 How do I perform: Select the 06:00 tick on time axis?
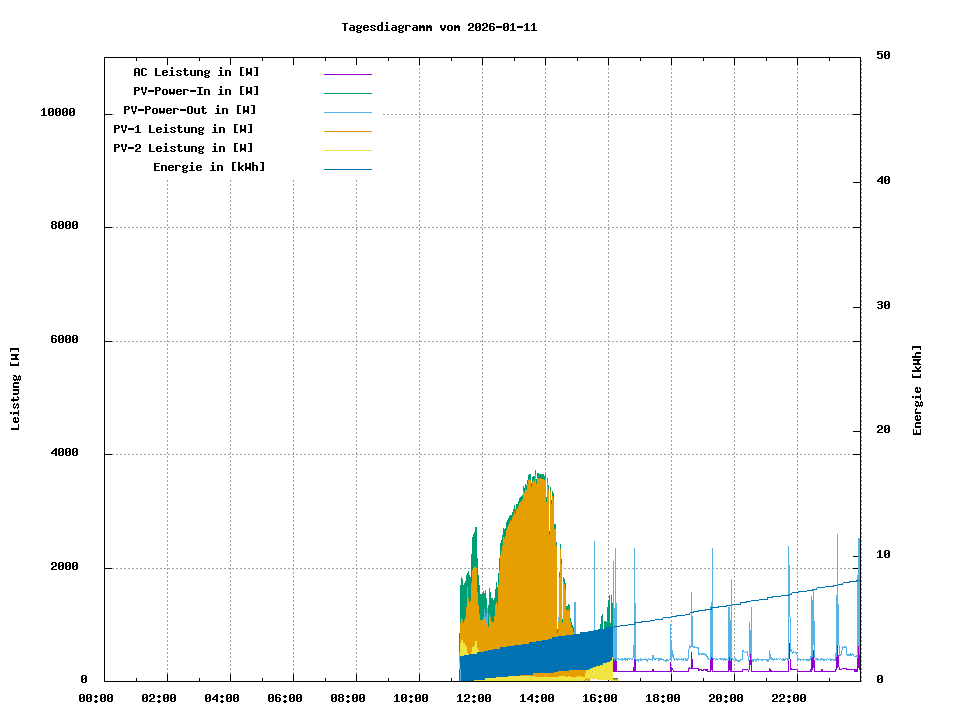(285, 698)
